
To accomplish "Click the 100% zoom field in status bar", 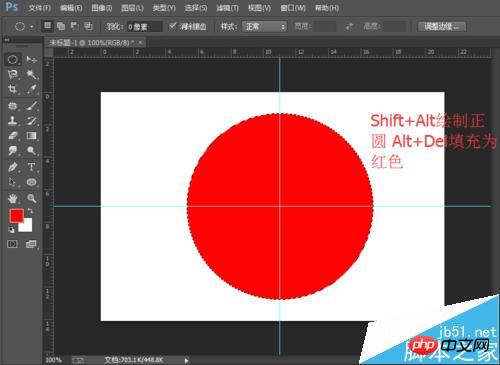I will (x=54, y=360).
